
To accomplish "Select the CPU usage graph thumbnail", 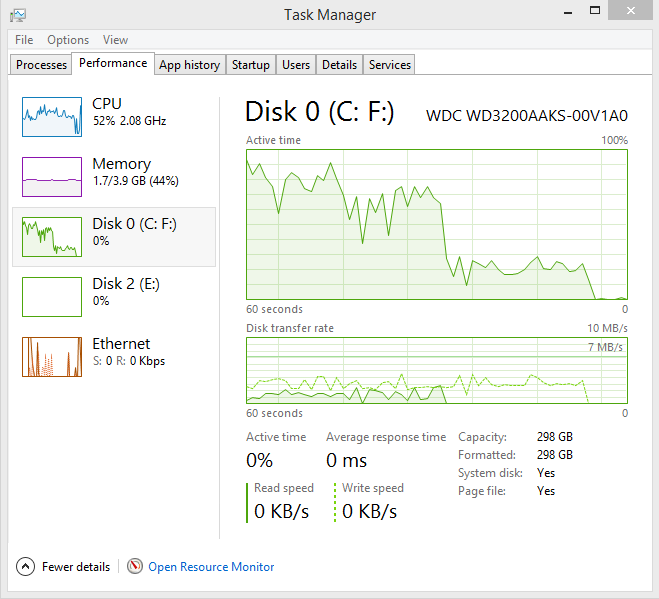I will coord(52,116).
